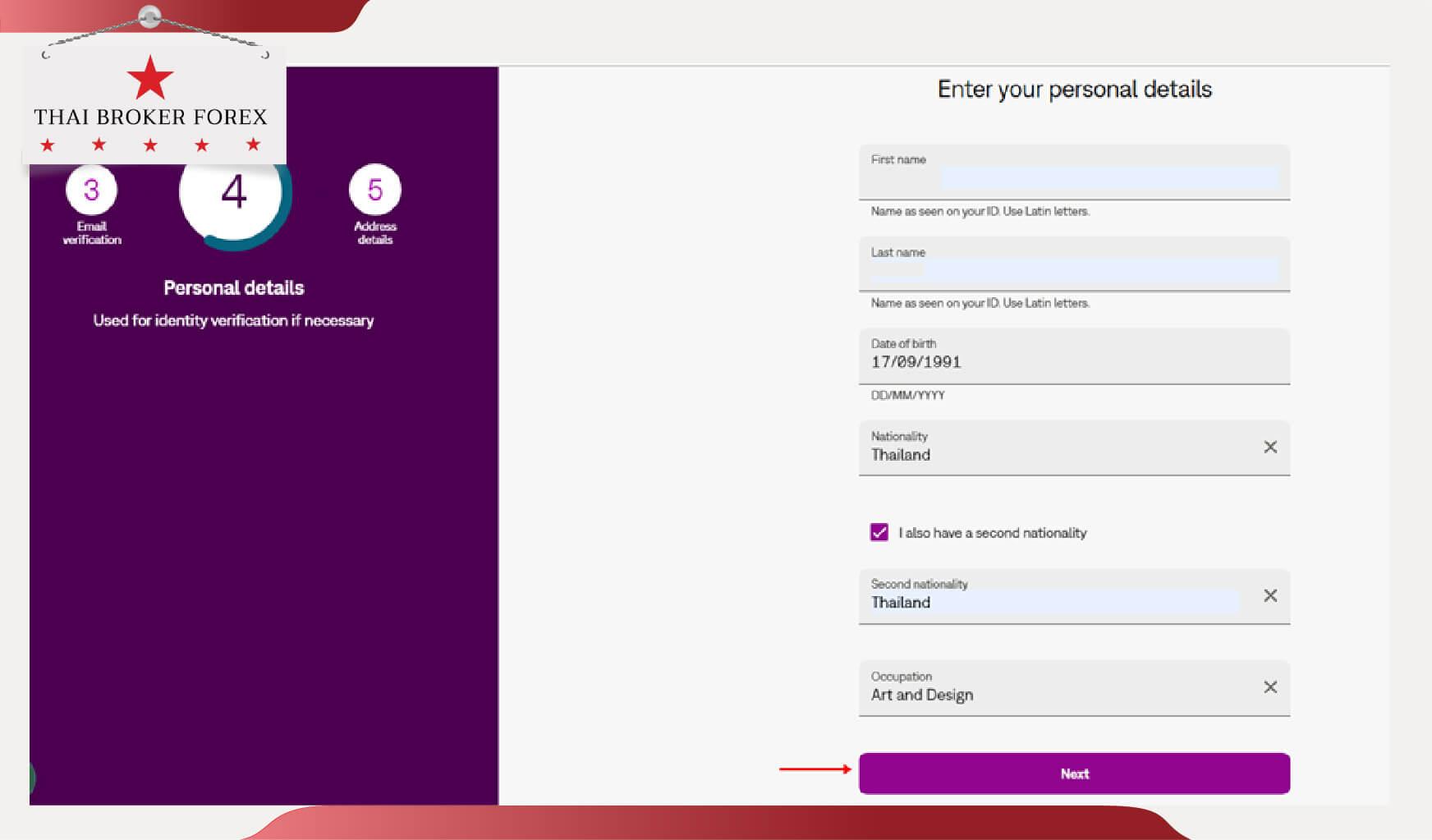
Task: Focus the First name input field
Action: [x=1108, y=177]
